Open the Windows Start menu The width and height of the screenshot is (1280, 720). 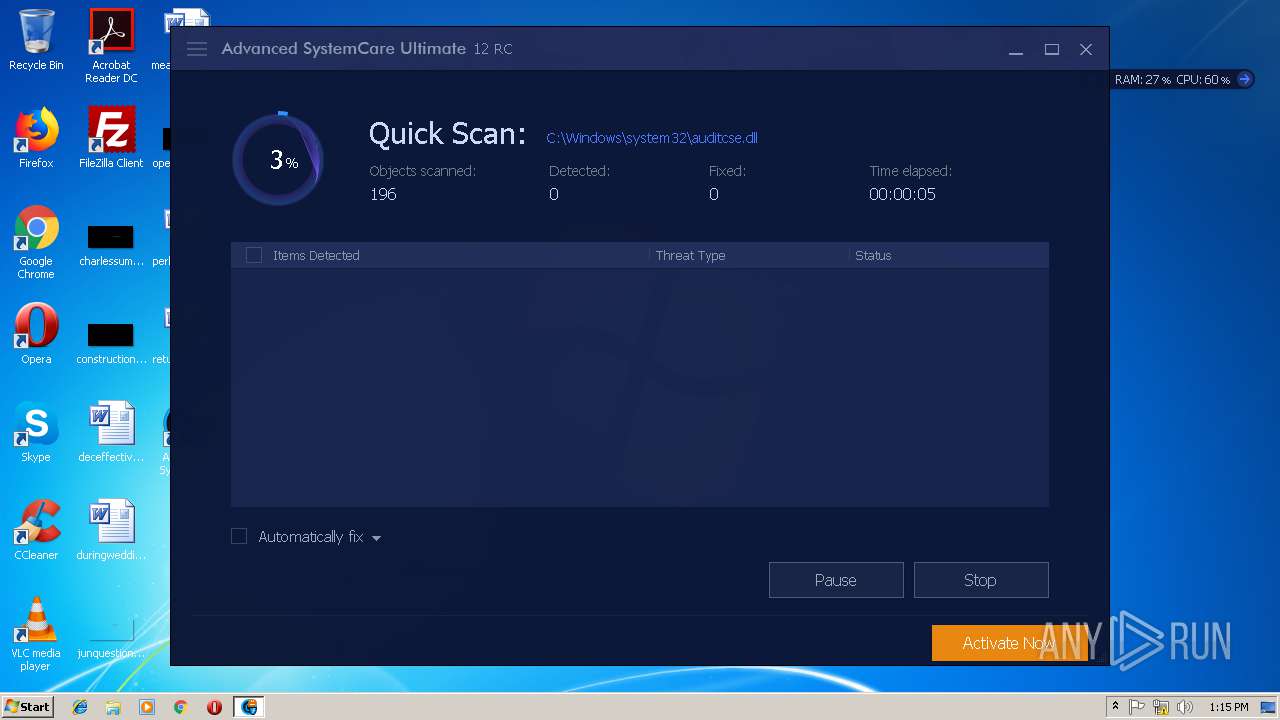coord(27,706)
